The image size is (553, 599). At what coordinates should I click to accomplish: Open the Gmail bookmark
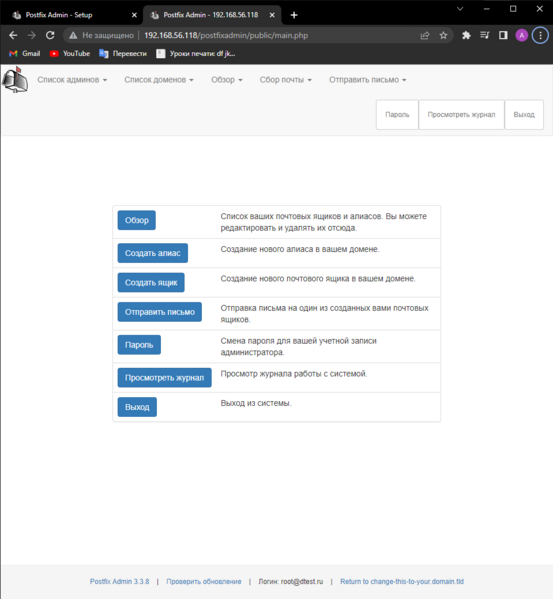point(24,54)
